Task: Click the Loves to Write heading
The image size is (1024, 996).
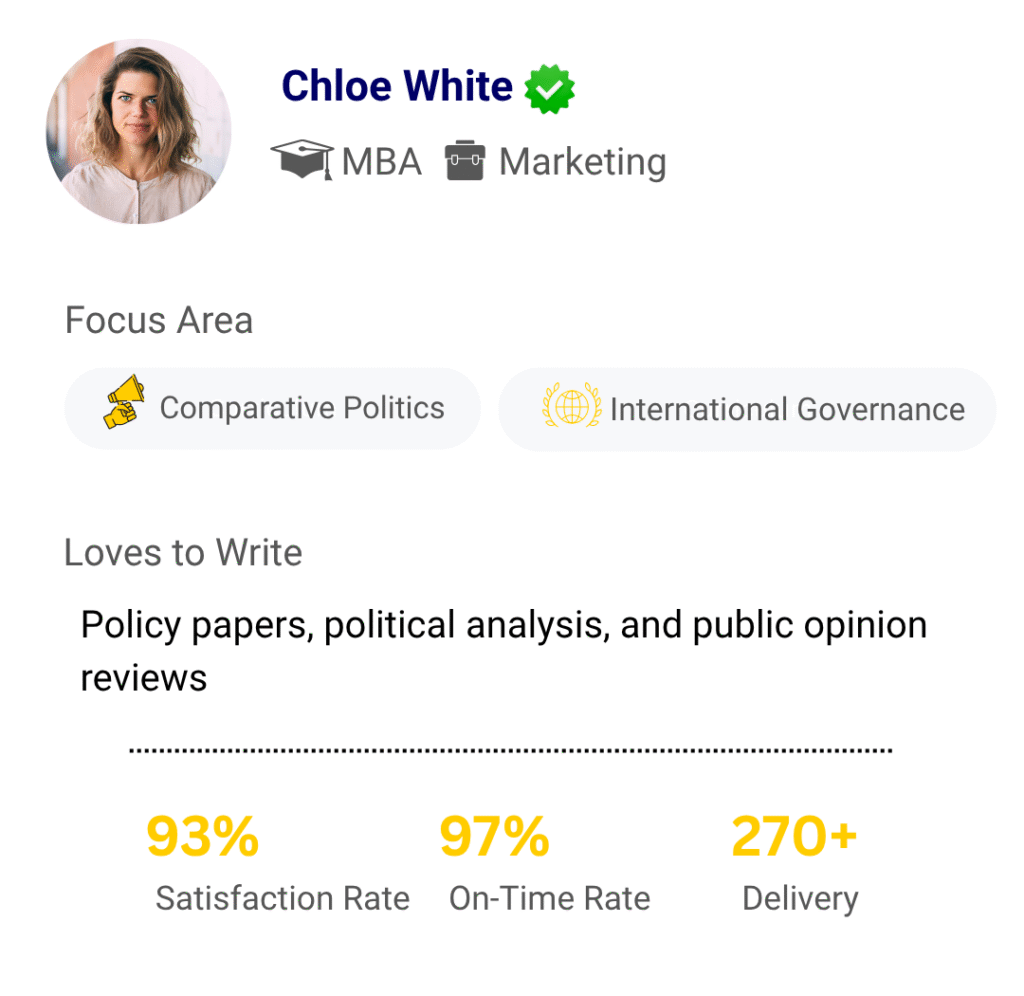Action: coord(183,553)
